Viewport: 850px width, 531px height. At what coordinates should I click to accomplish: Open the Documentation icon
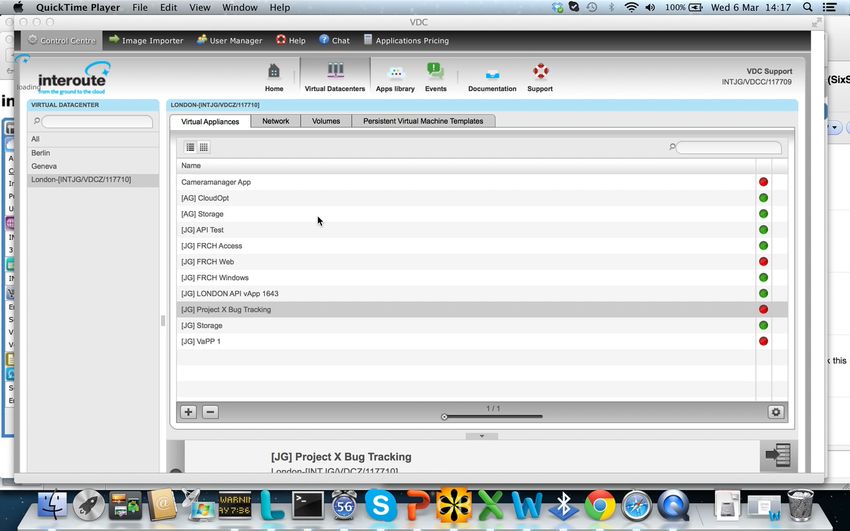[492, 78]
